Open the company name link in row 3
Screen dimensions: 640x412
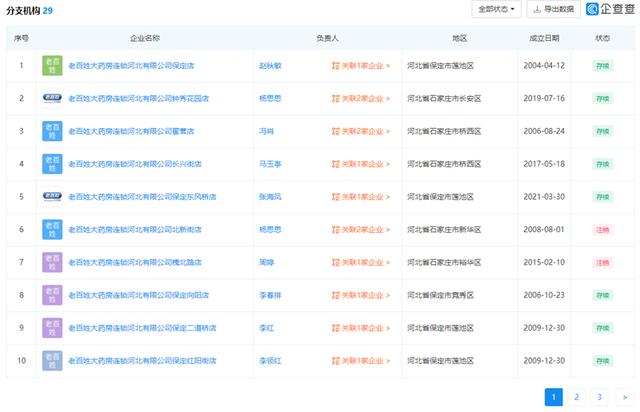(131, 131)
